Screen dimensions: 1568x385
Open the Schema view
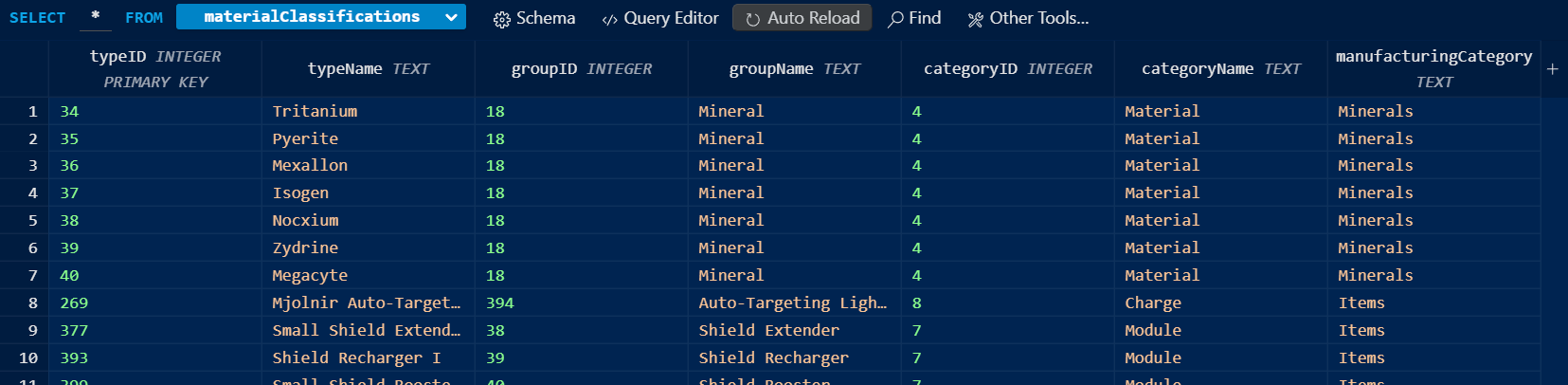(x=545, y=18)
